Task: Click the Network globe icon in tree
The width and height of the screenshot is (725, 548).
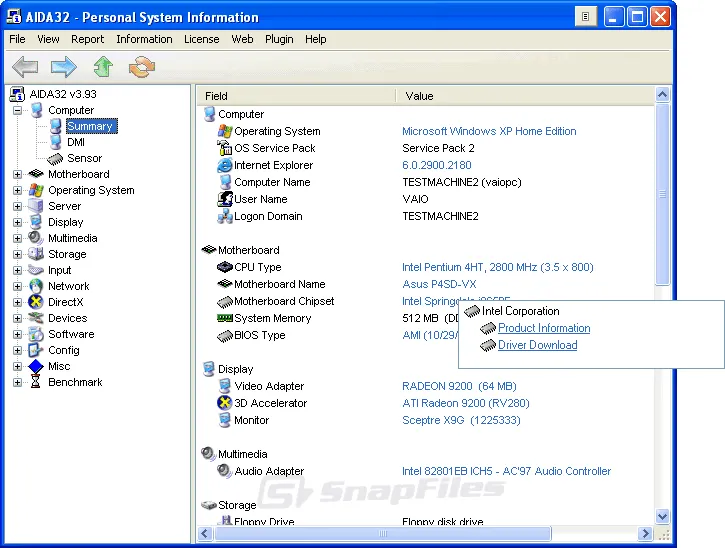Action: (36, 286)
